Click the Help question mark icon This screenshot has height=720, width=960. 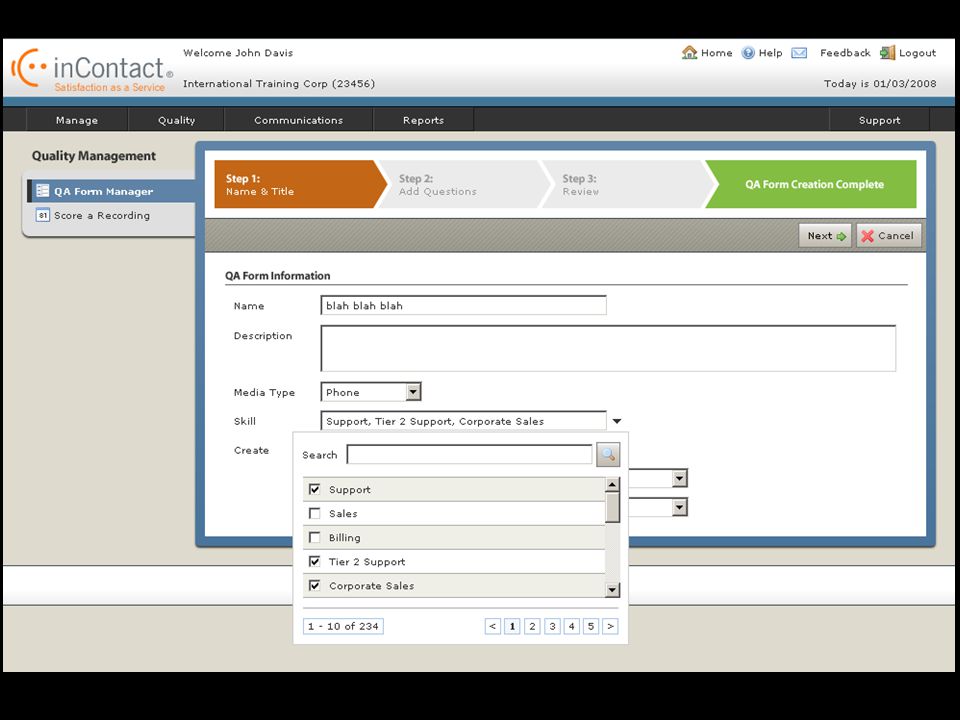point(748,53)
